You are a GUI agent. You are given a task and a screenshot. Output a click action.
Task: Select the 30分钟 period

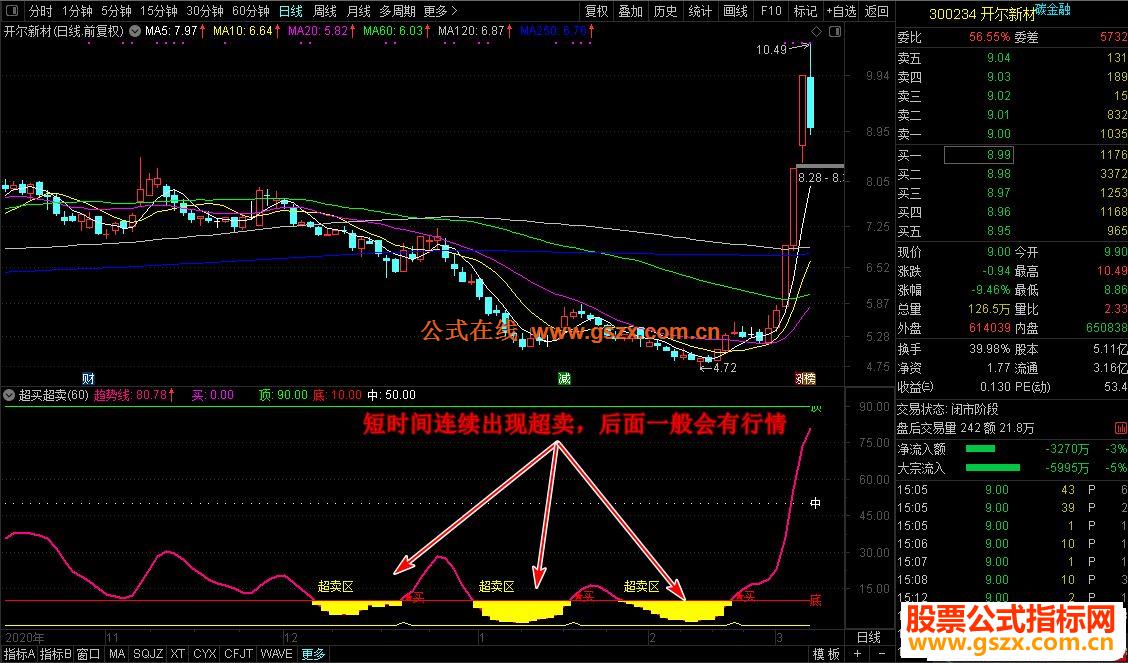pyautogui.click(x=204, y=11)
